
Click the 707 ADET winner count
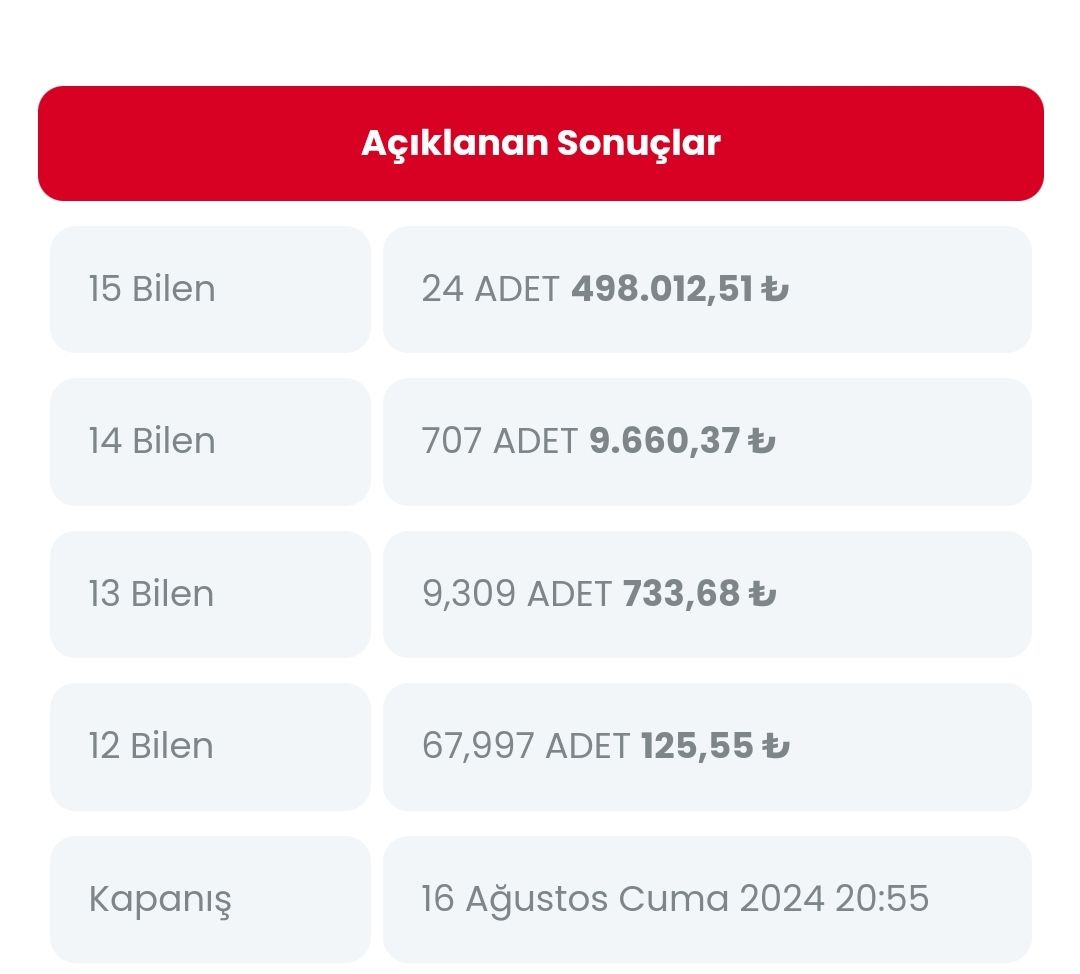click(x=499, y=441)
